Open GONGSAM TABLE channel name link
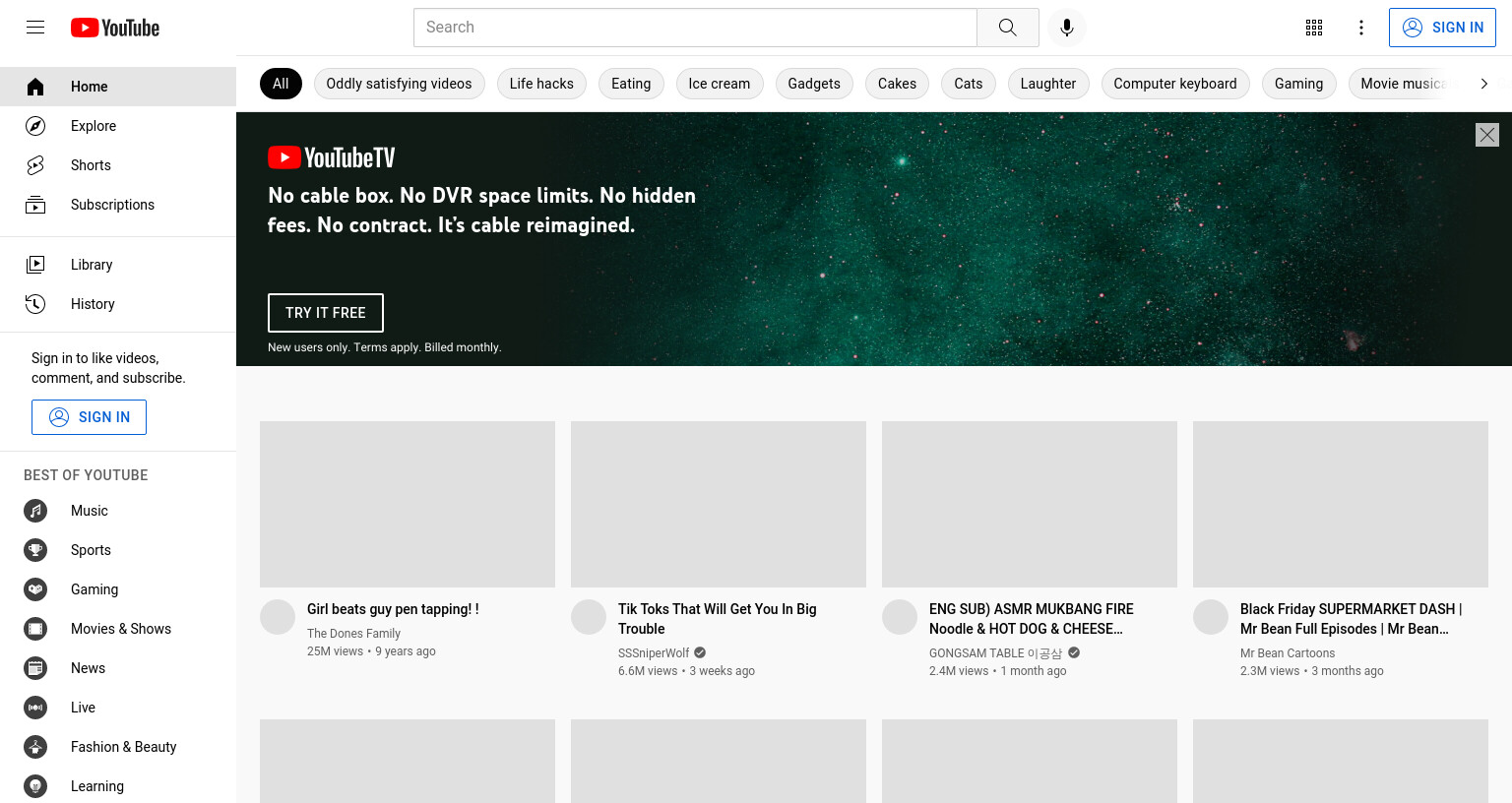The height and width of the screenshot is (803, 1512). point(995,653)
